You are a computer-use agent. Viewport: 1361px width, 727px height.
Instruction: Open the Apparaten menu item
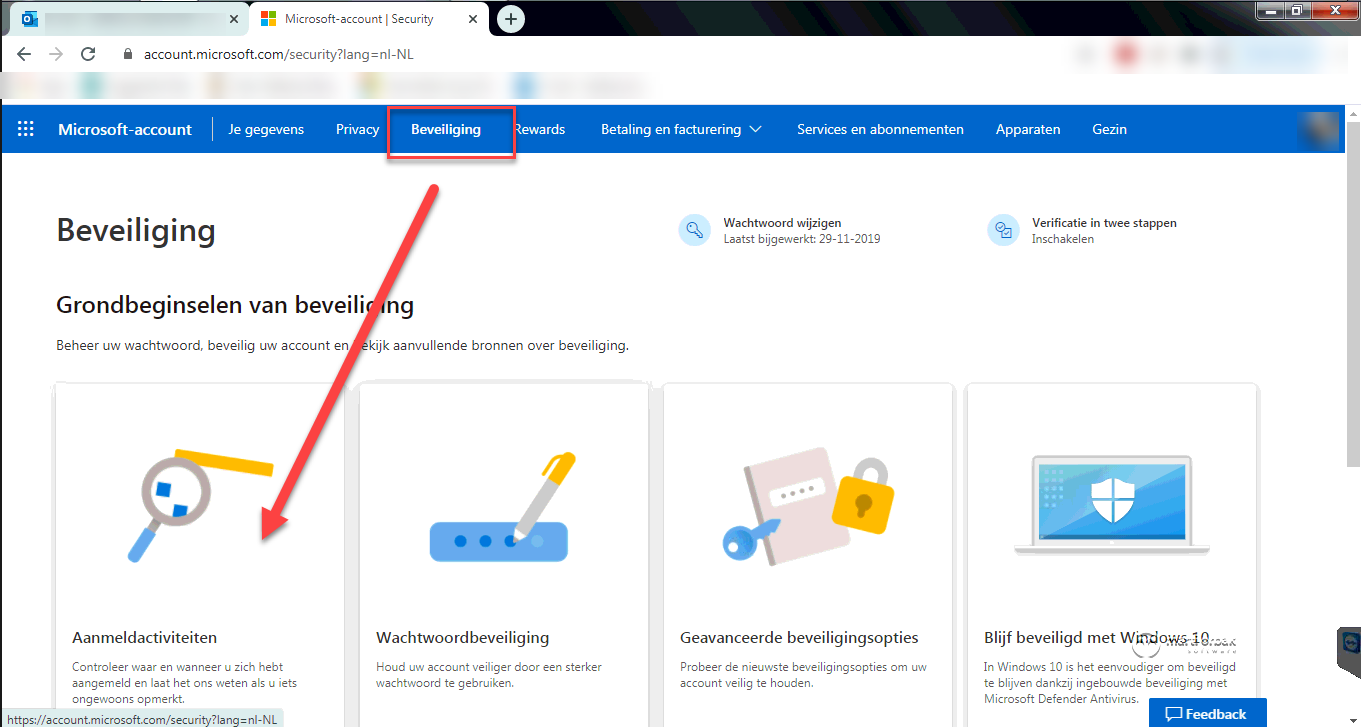coord(1028,129)
